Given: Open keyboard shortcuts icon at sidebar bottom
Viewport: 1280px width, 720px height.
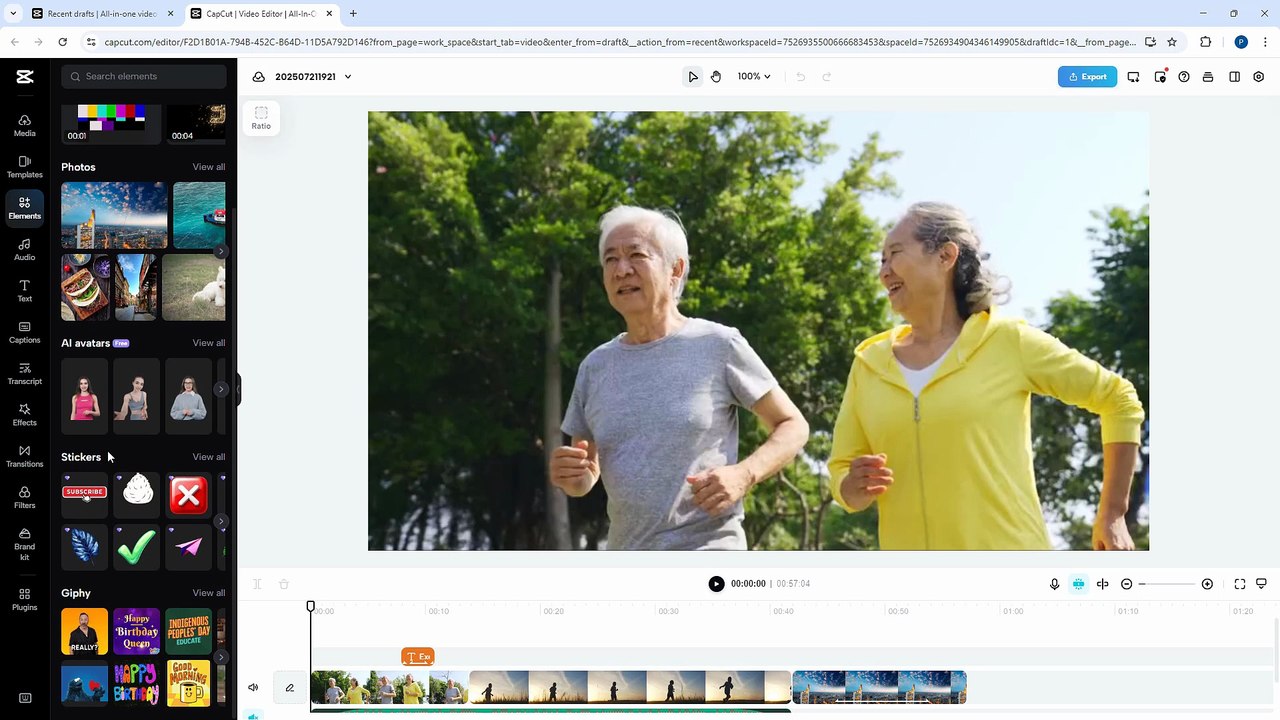Looking at the screenshot, I should 25,698.
